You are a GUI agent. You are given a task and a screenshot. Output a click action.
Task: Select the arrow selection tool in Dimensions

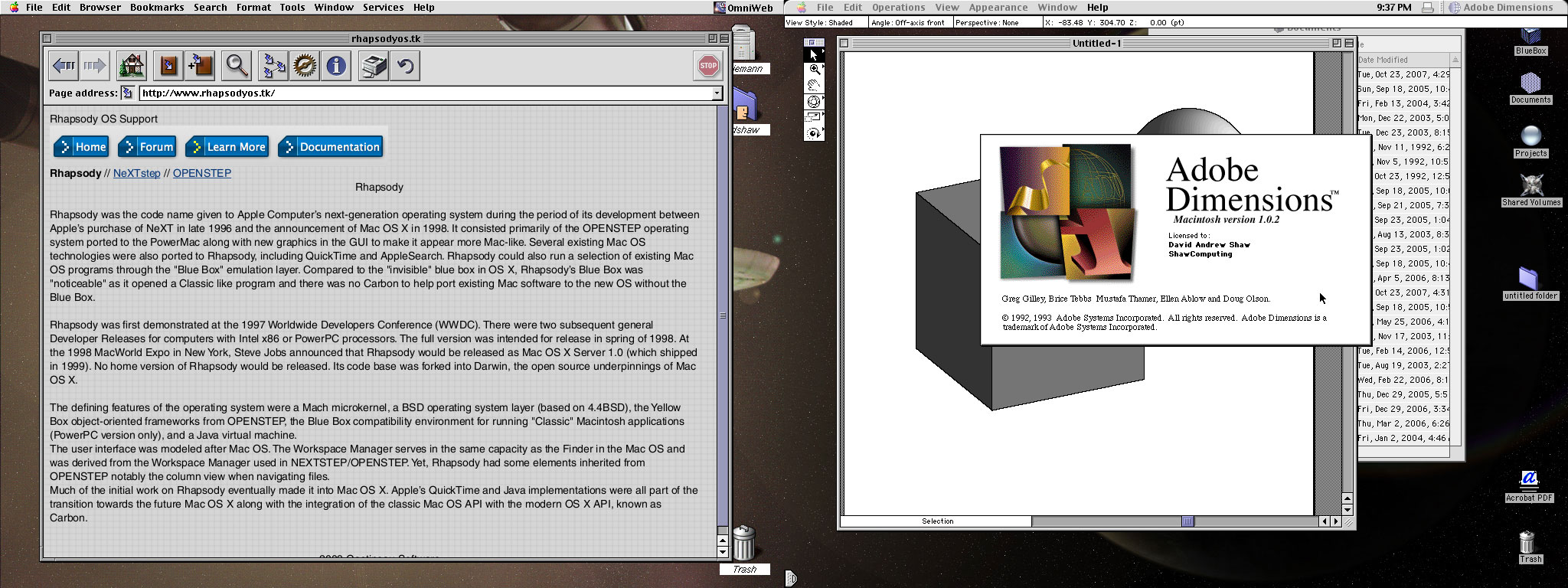[814, 55]
